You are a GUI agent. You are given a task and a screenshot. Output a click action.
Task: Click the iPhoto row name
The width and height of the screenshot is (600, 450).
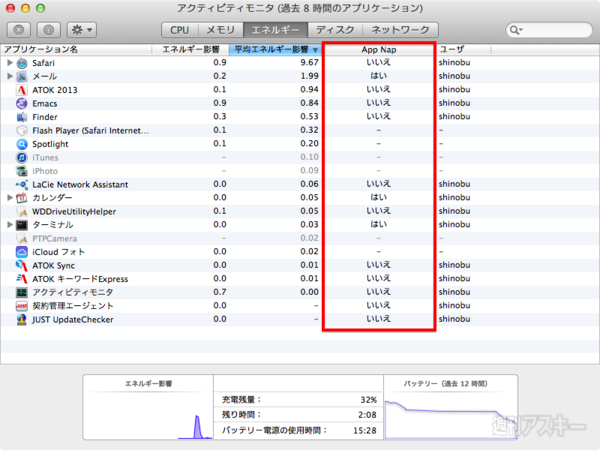(45, 171)
